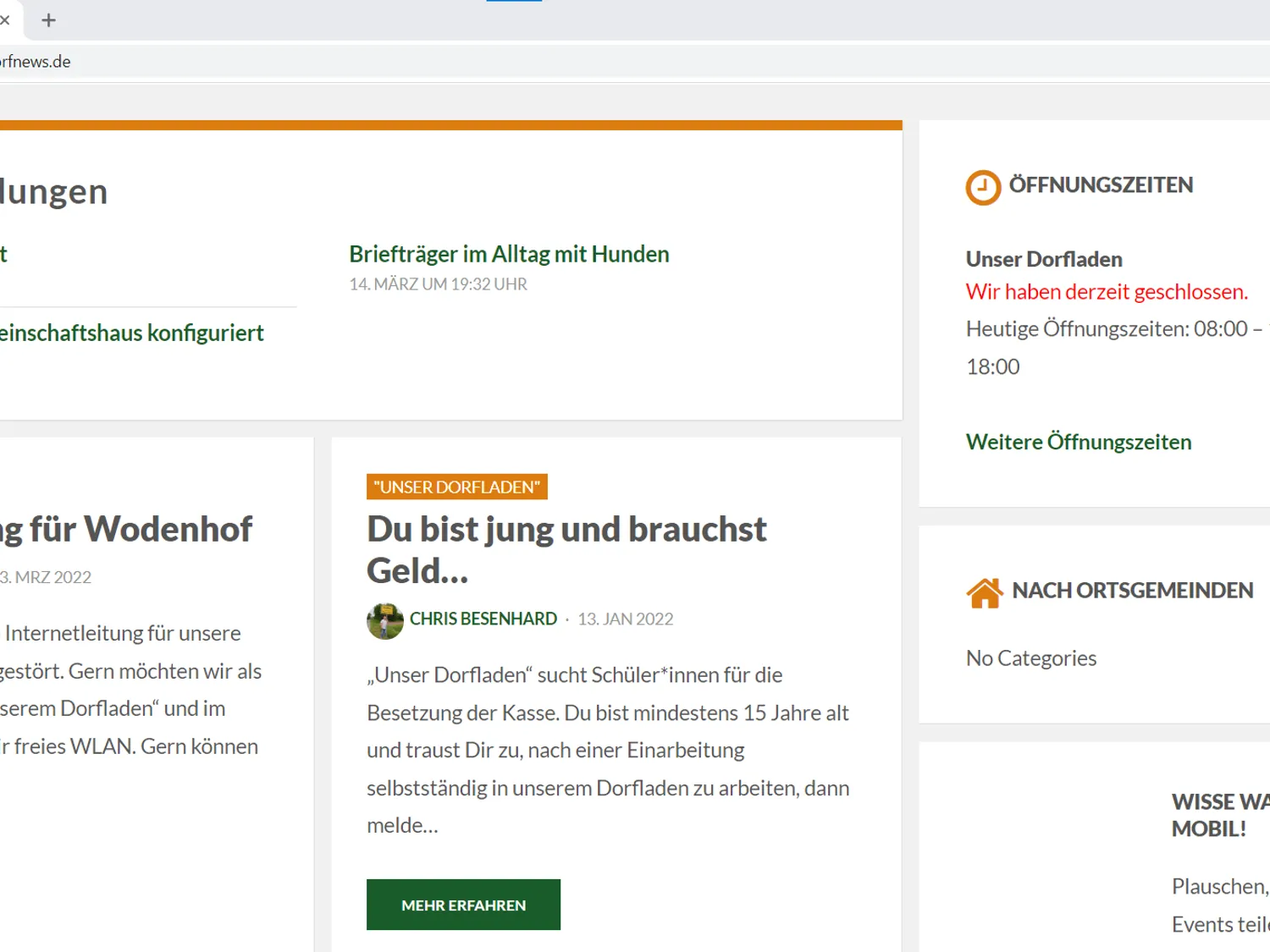Click the 'Mehr erfahren' button
Viewport: 1270px width, 952px height.
[463, 905]
